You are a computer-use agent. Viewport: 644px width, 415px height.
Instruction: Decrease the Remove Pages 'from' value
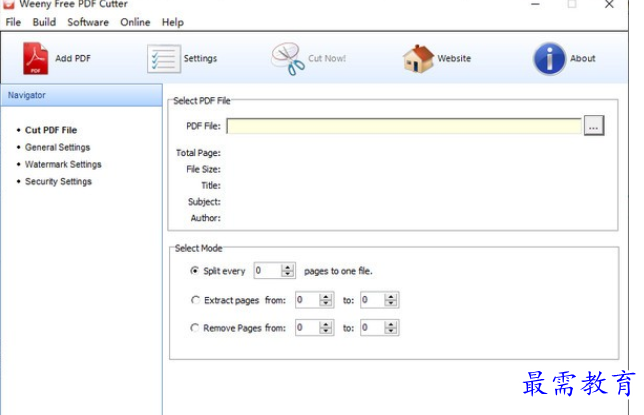click(x=326, y=331)
